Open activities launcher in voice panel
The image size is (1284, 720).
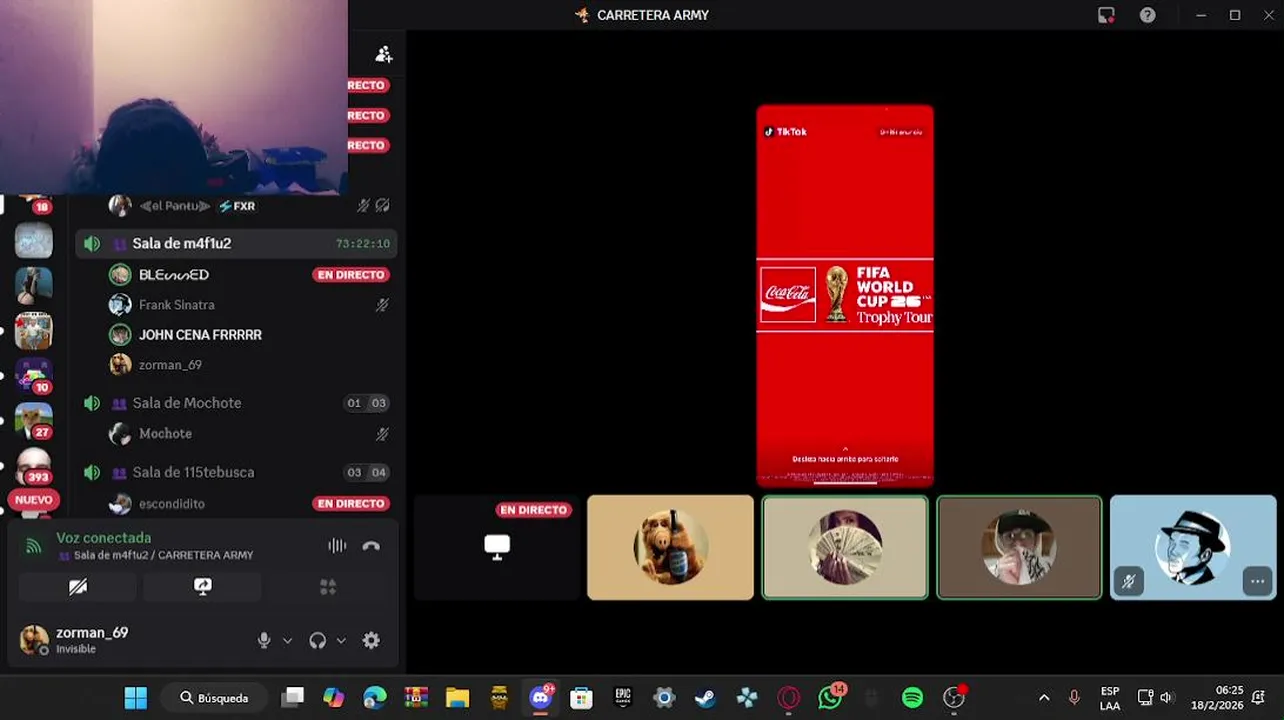point(327,587)
